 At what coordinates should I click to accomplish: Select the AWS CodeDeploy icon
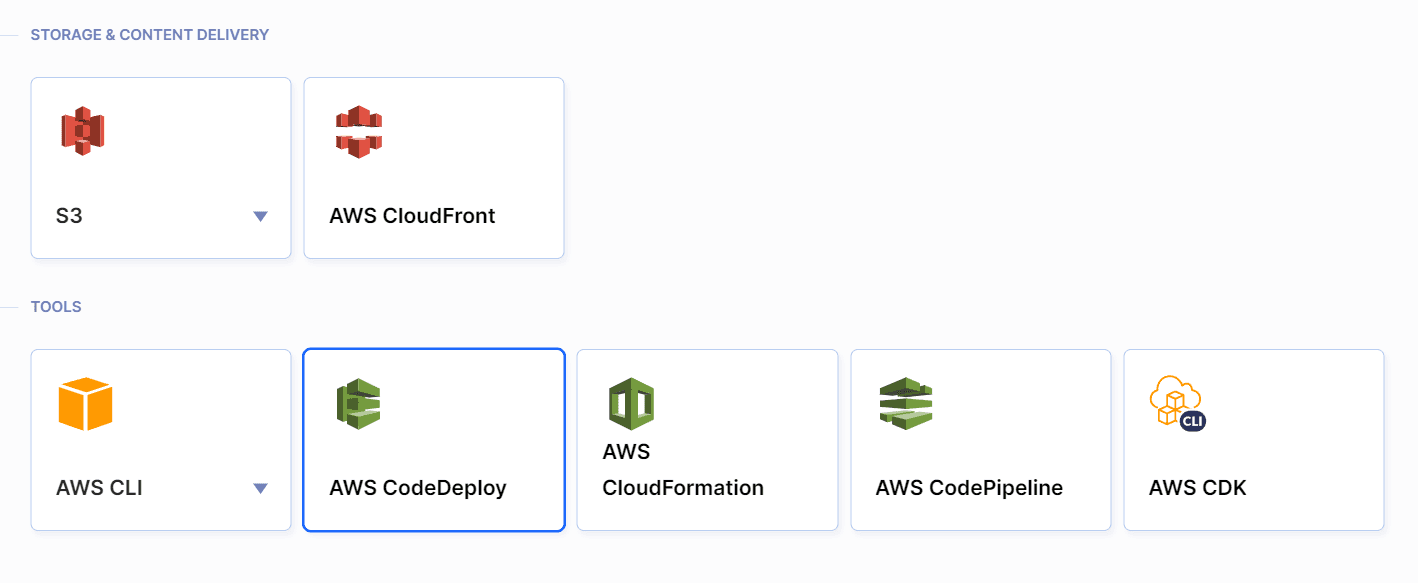(x=358, y=404)
